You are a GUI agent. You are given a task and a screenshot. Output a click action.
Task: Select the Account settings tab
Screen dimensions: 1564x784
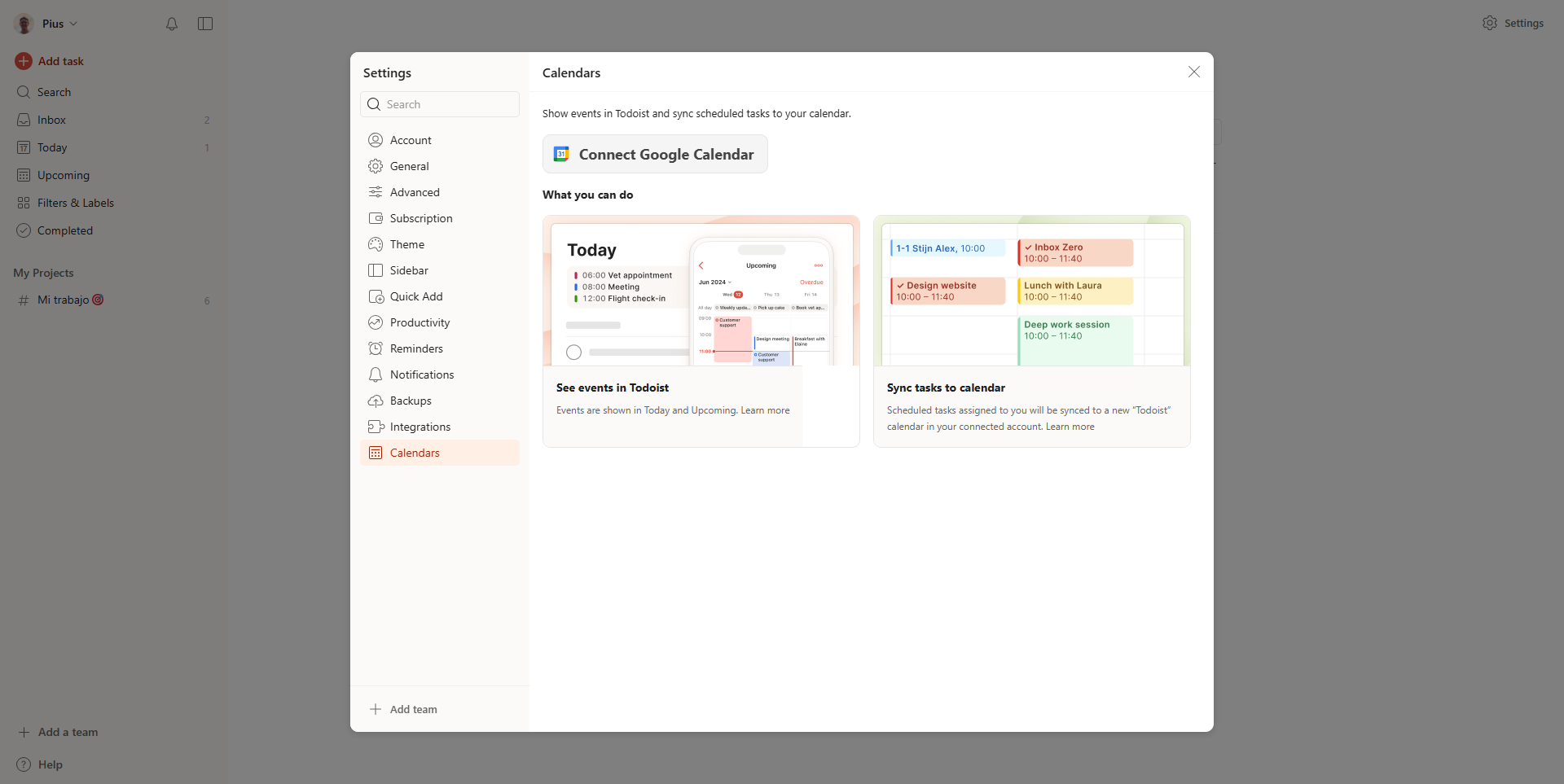coord(411,140)
